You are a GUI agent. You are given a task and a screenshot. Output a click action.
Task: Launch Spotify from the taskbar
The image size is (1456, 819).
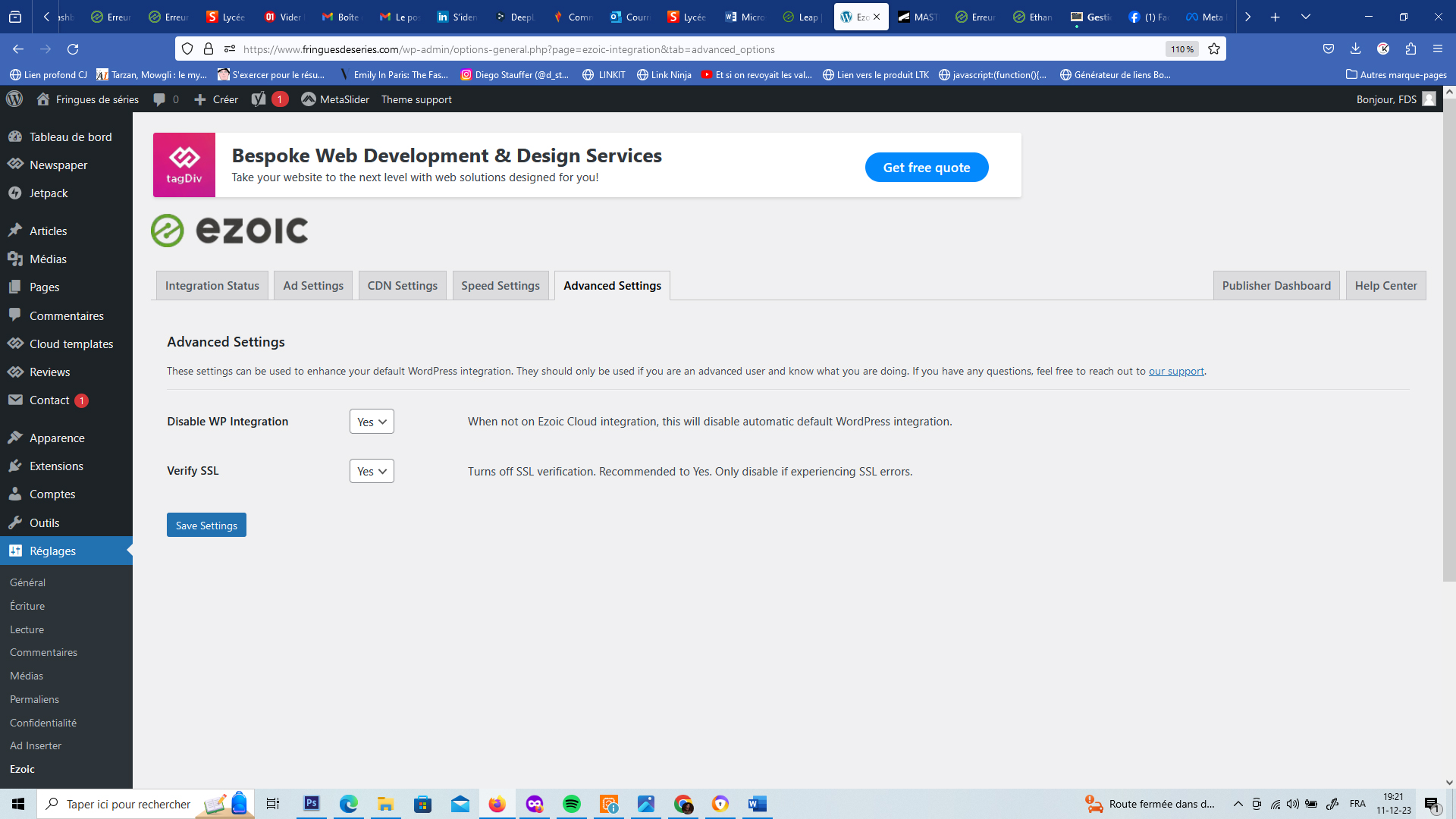(571, 804)
